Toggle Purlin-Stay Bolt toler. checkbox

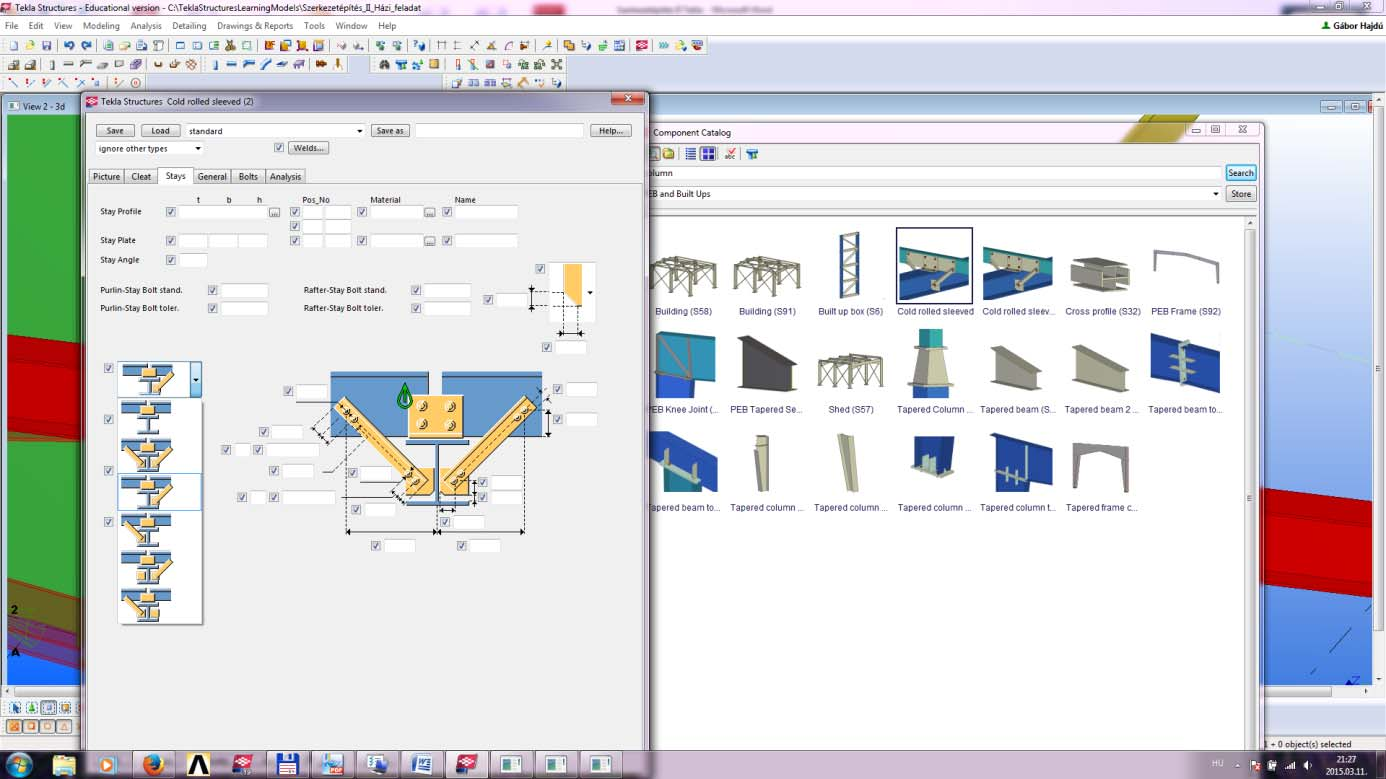(x=213, y=308)
